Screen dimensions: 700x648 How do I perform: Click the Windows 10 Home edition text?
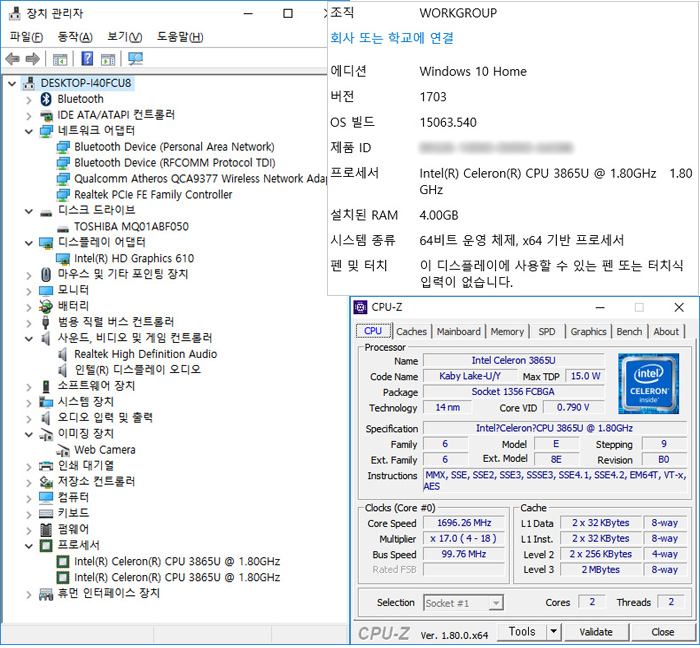pyautogui.click(x=473, y=72)
